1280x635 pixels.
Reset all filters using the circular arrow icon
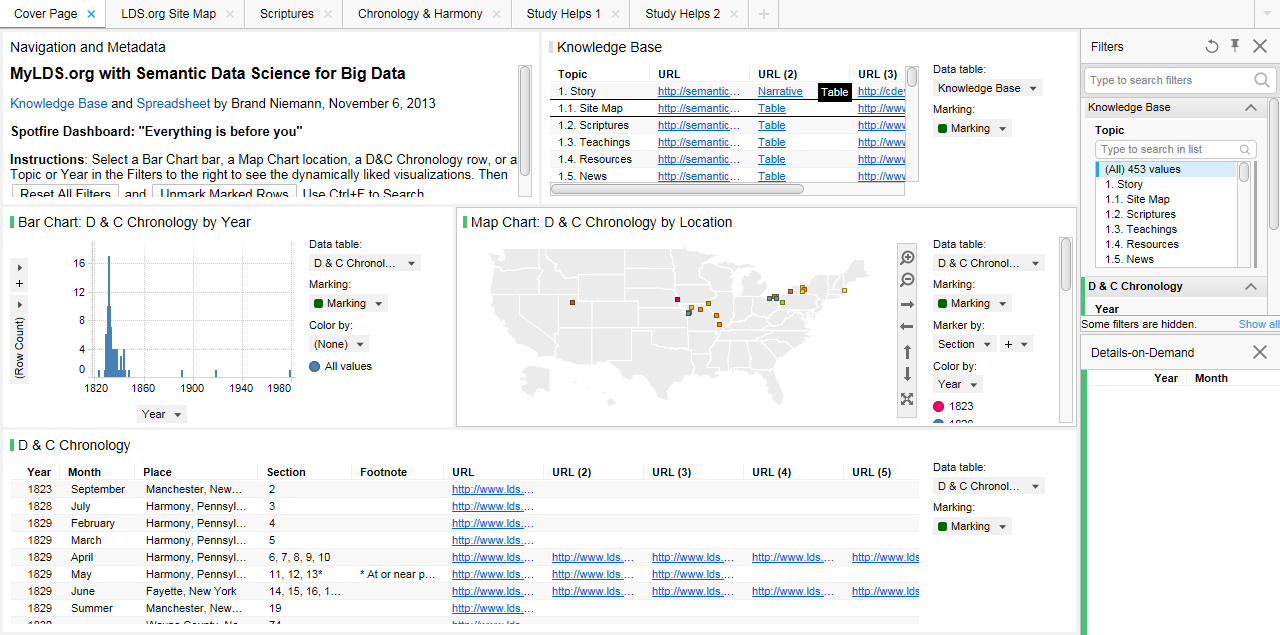1212,46
